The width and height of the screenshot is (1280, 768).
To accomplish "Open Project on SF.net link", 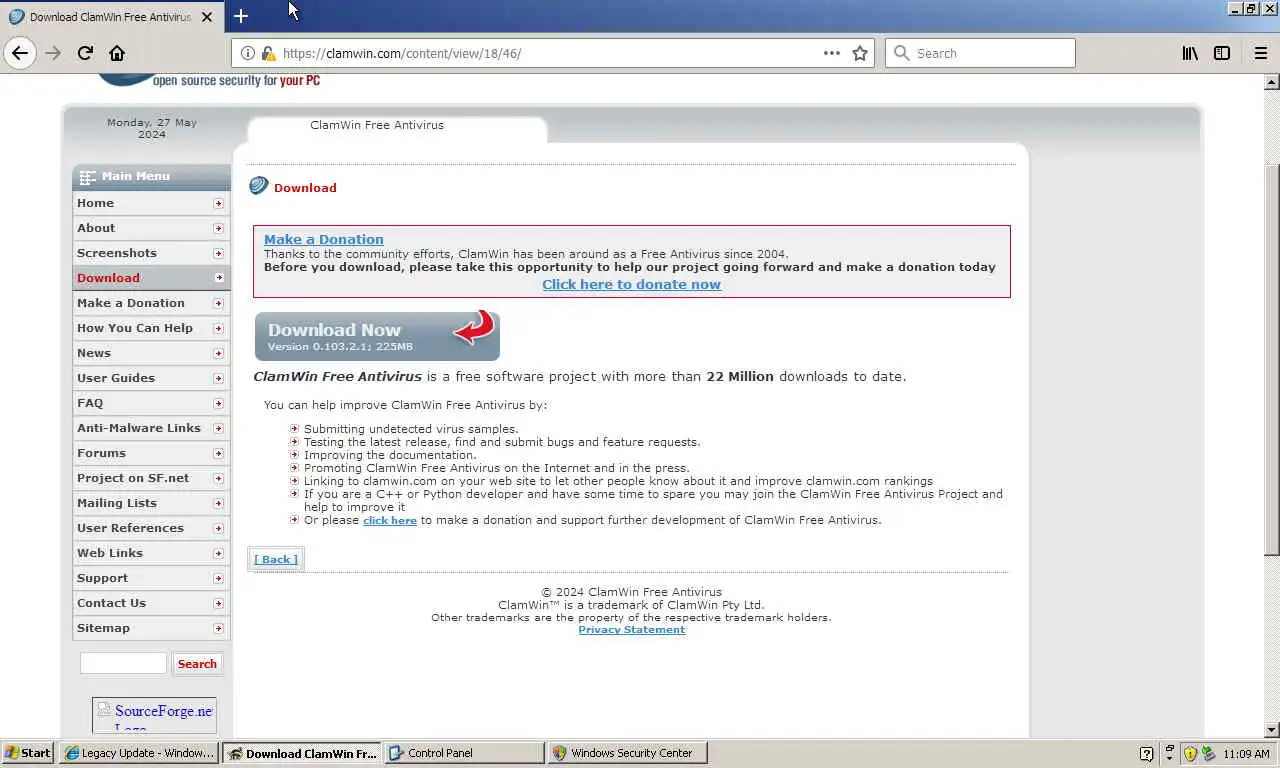I will [151, 478].
